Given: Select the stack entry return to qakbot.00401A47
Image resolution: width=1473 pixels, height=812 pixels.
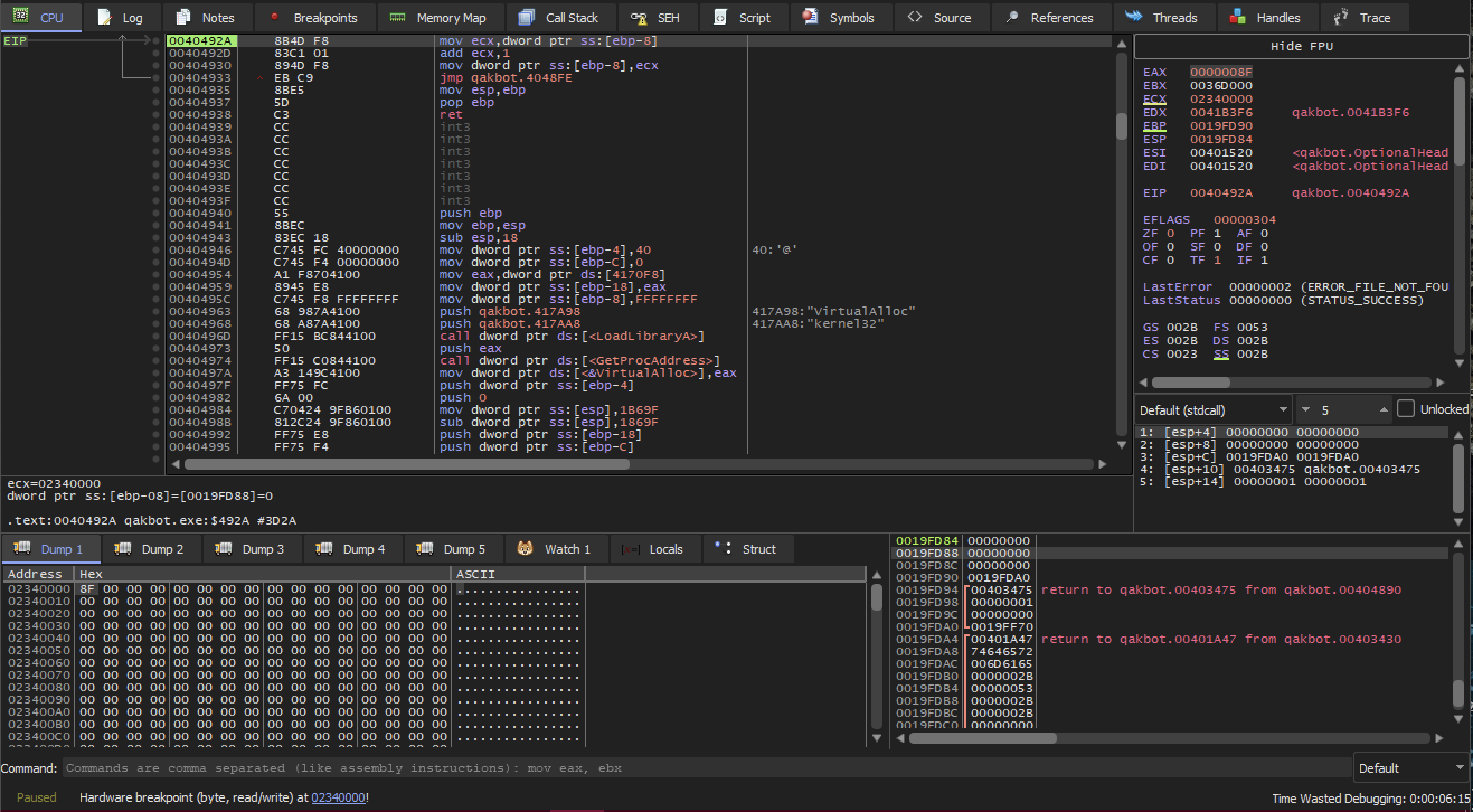Looking at the screenshot, I should [1221, 639].
